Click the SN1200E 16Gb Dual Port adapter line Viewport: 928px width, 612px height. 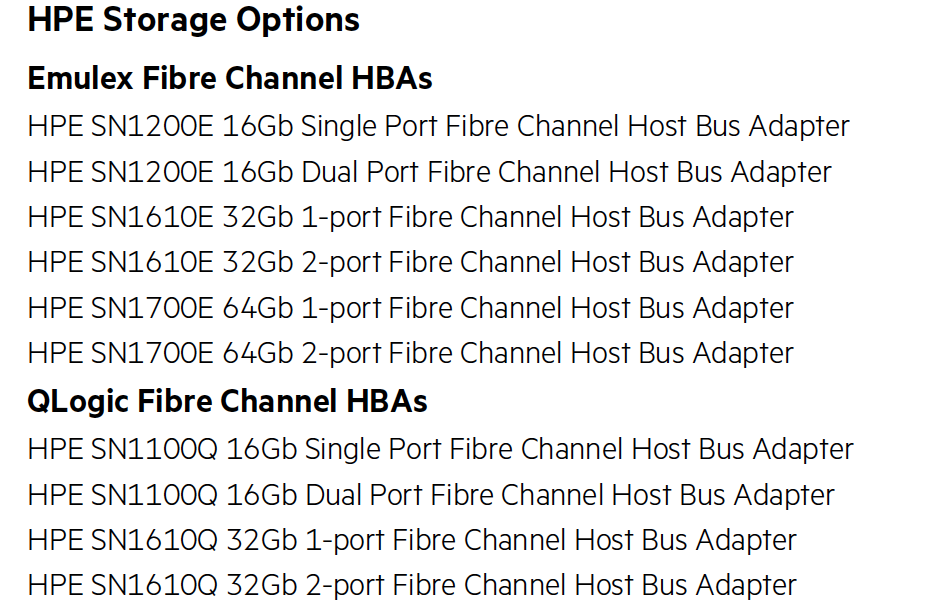430,172
